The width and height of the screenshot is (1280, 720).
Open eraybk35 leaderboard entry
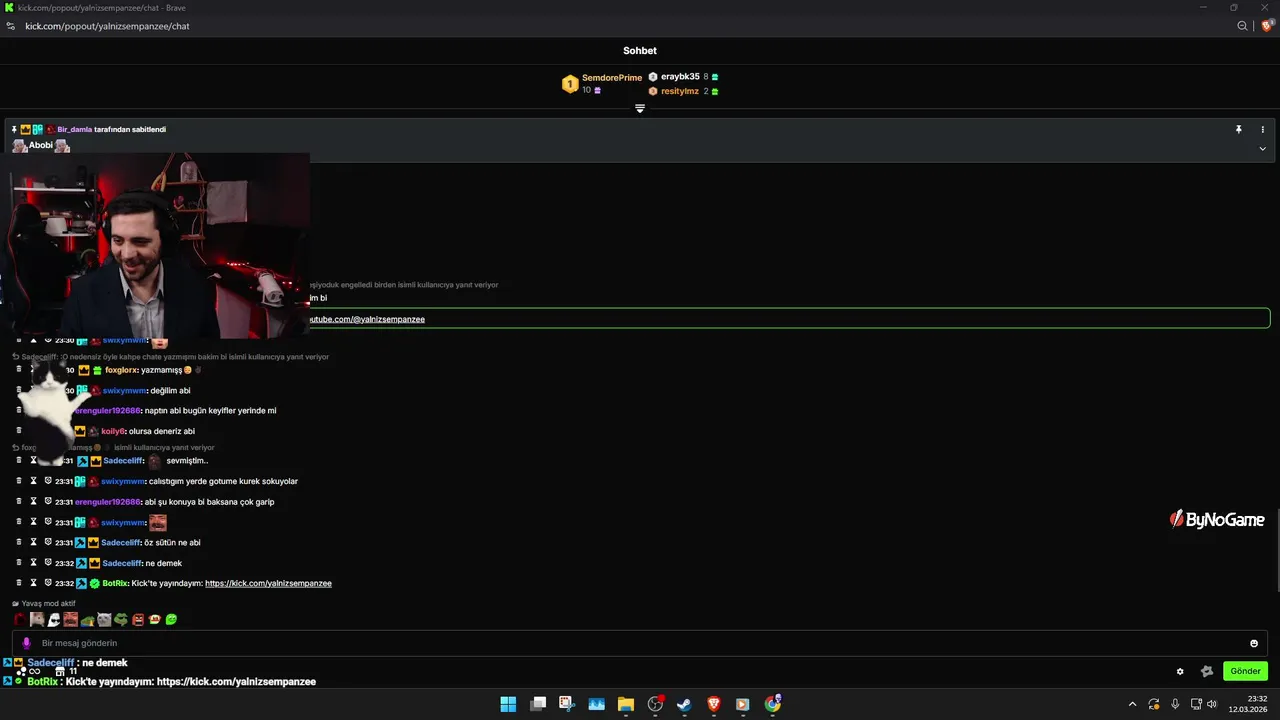(x=680, y=77)
